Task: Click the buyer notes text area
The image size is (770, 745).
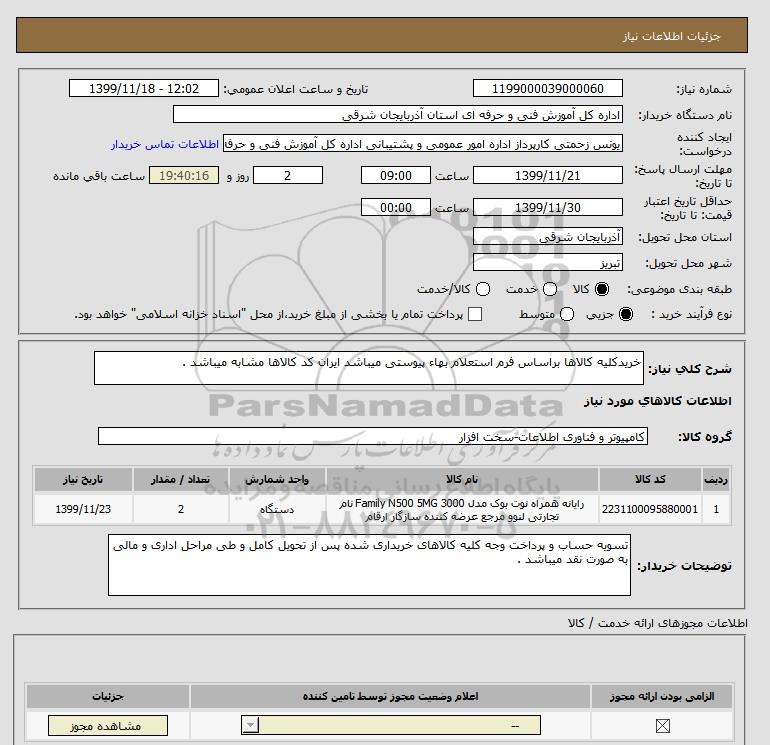Action: pos(369,565)
